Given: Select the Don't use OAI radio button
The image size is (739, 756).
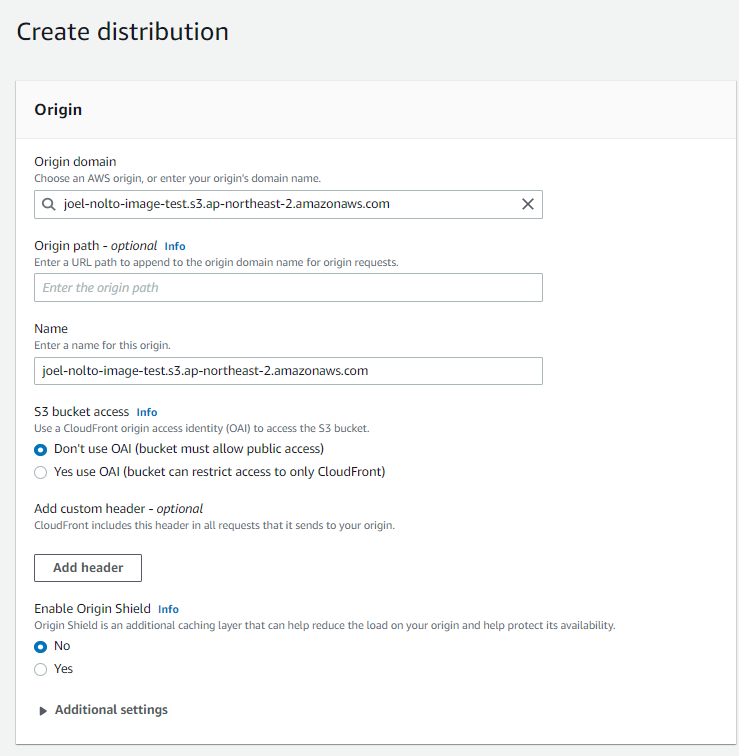Looking at the screenshot, I should pyautogui.click(x=41, y=450).
